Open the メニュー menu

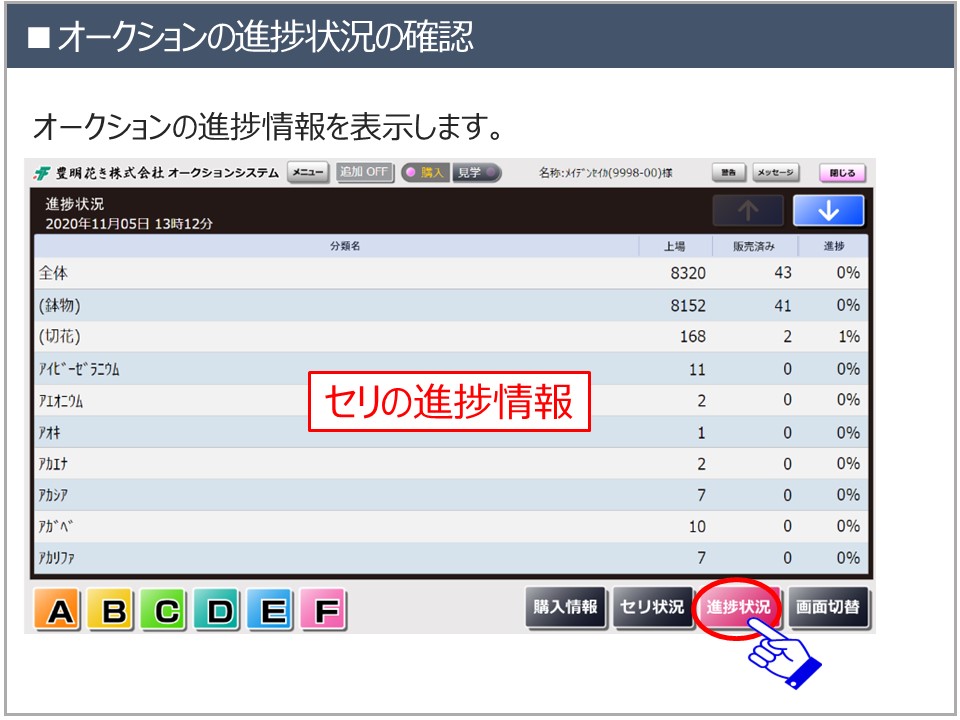pos(309,172)
